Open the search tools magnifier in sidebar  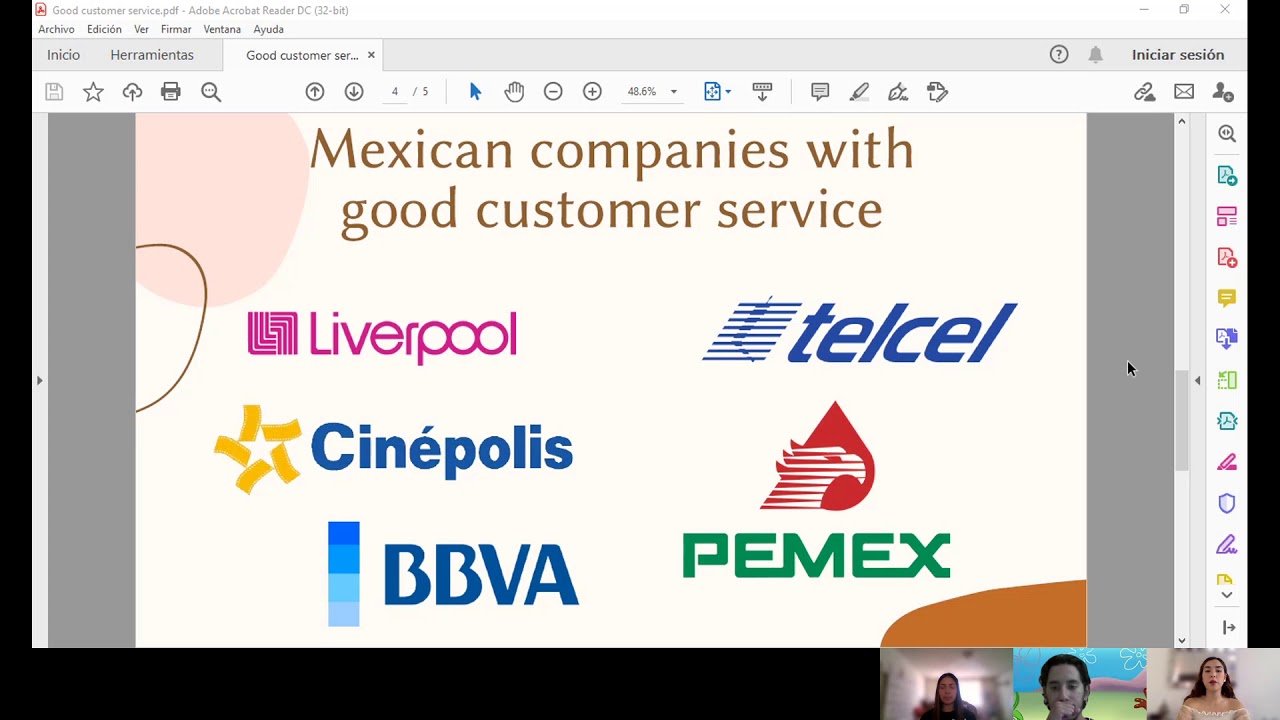(x=1227, y=134)
